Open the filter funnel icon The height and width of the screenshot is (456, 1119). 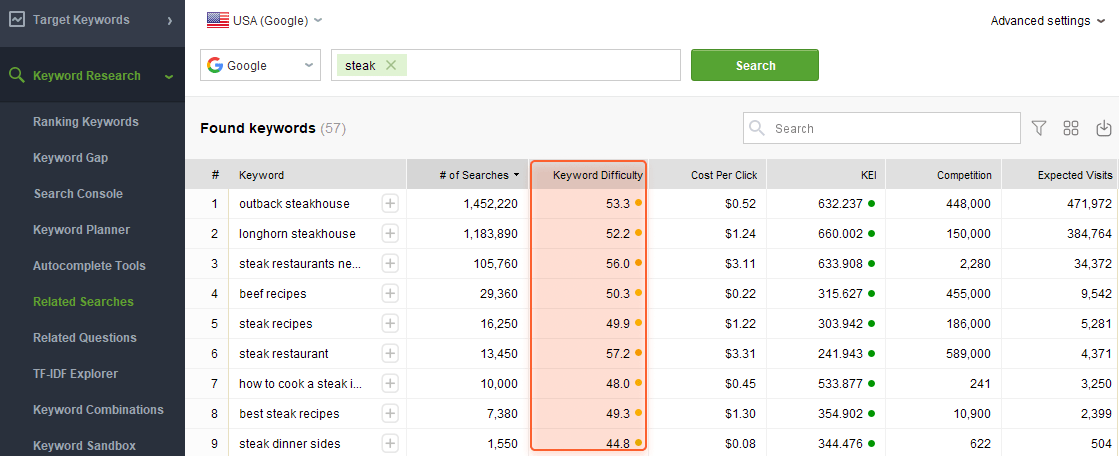1039,128
